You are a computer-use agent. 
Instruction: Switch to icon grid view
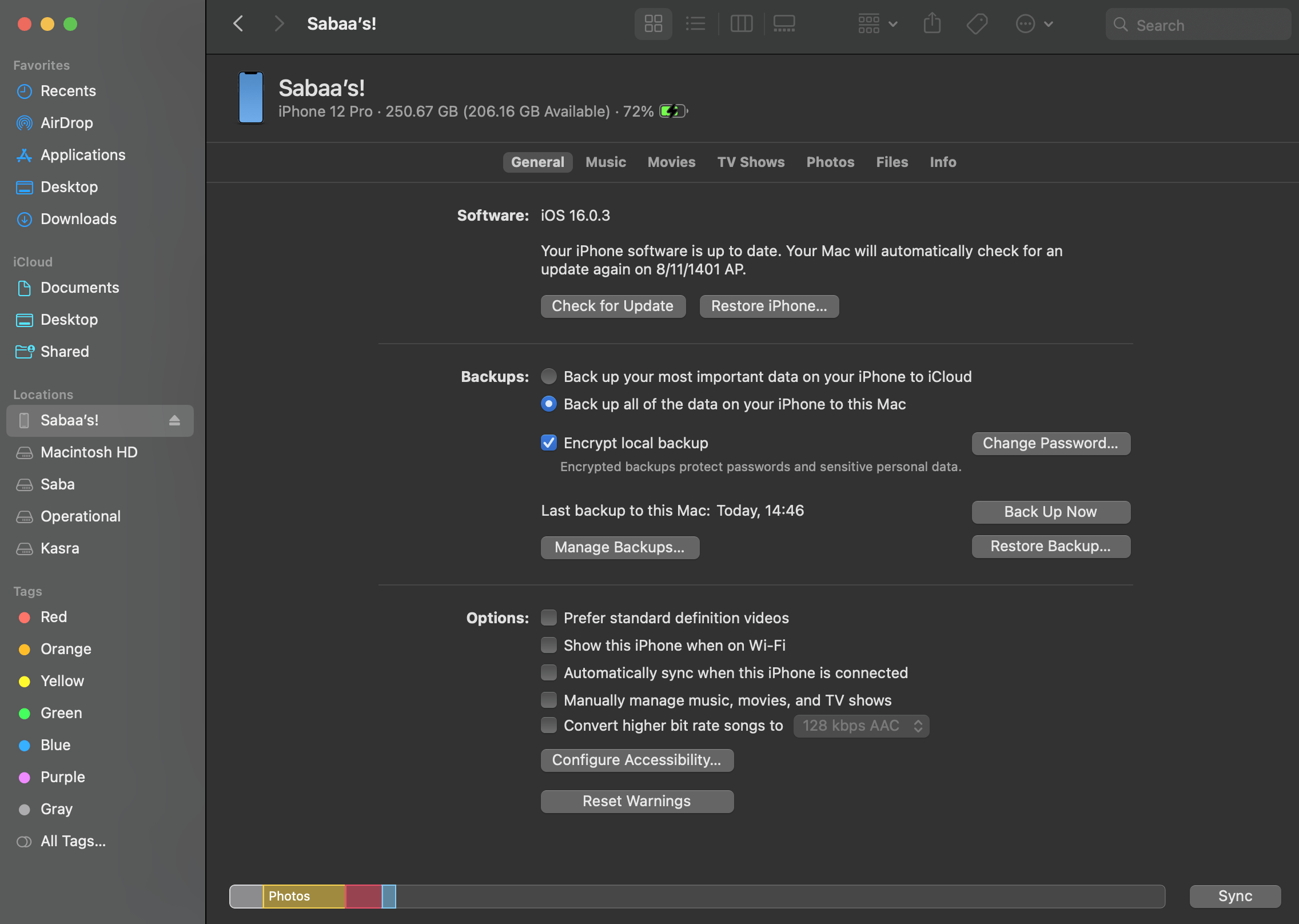click(653, 24)
